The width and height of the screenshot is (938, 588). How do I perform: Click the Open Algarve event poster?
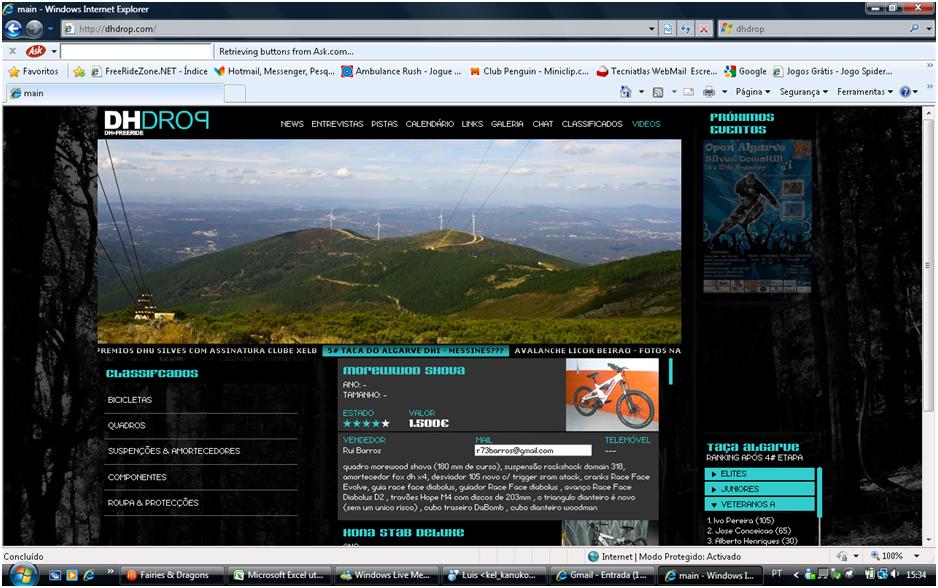pos(757,217)
